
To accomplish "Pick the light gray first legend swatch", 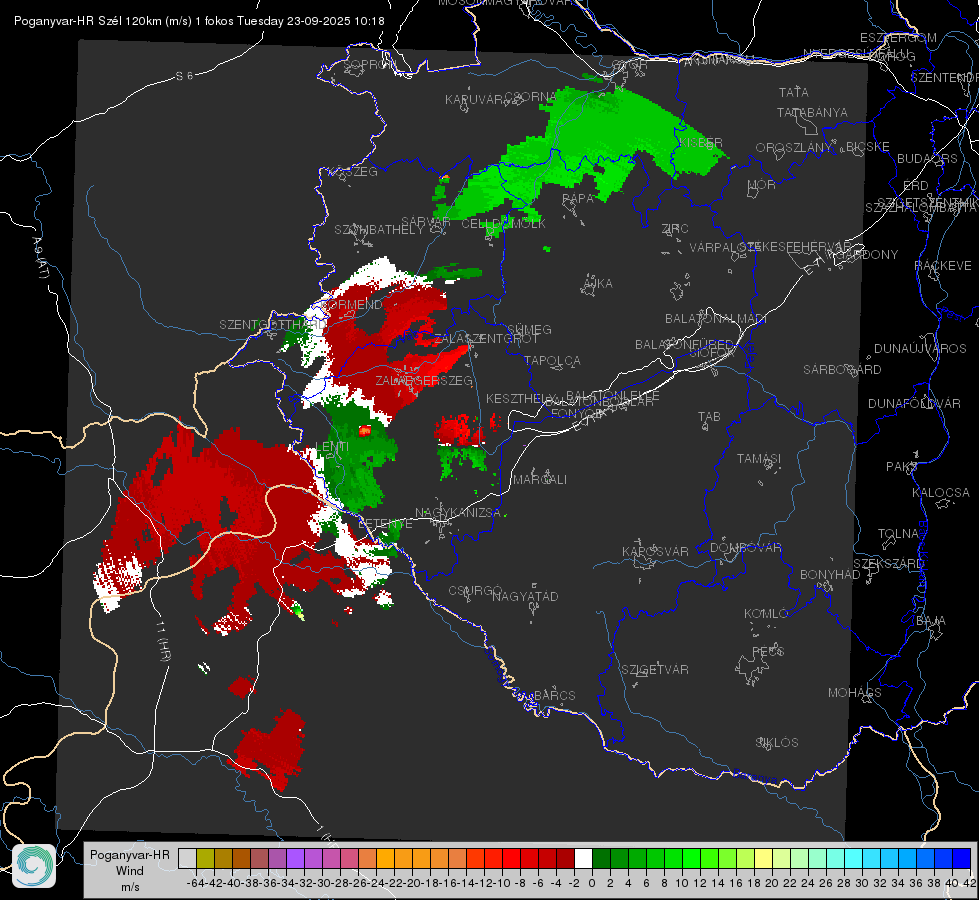I will coord(187,858).
